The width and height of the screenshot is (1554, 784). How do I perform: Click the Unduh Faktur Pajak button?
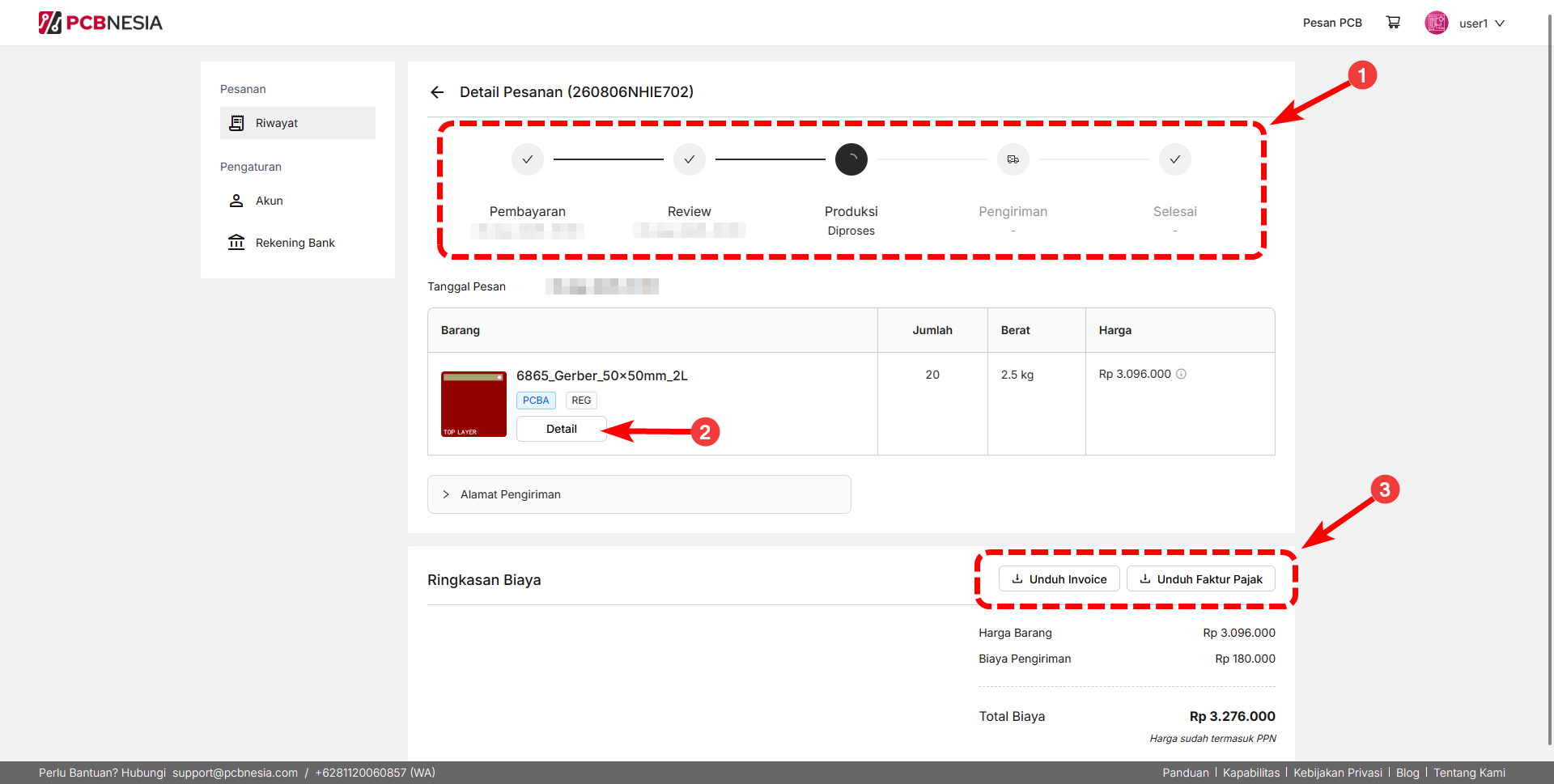[1201, 579]
